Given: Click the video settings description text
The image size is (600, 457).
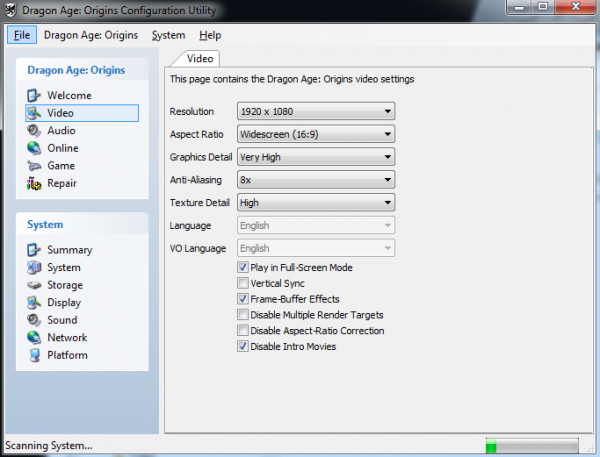Looking at the screenshot, I should tap(292, 79).
